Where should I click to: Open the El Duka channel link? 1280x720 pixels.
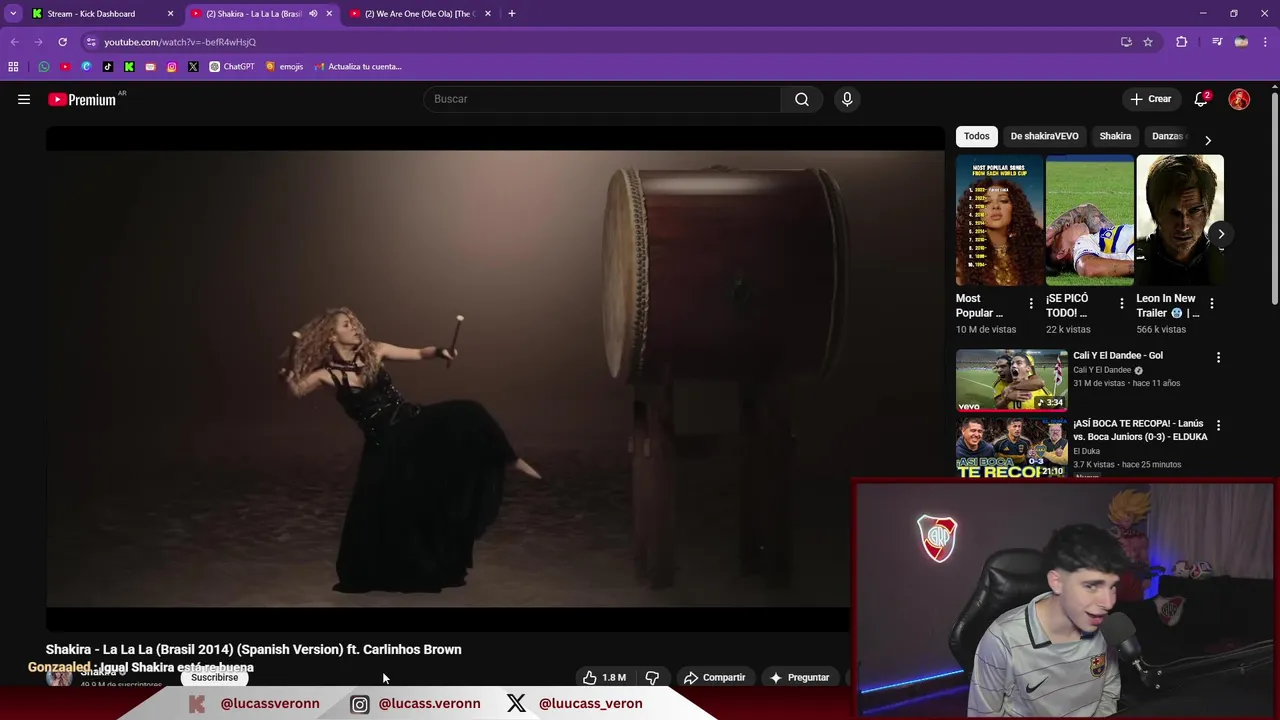1086,451
